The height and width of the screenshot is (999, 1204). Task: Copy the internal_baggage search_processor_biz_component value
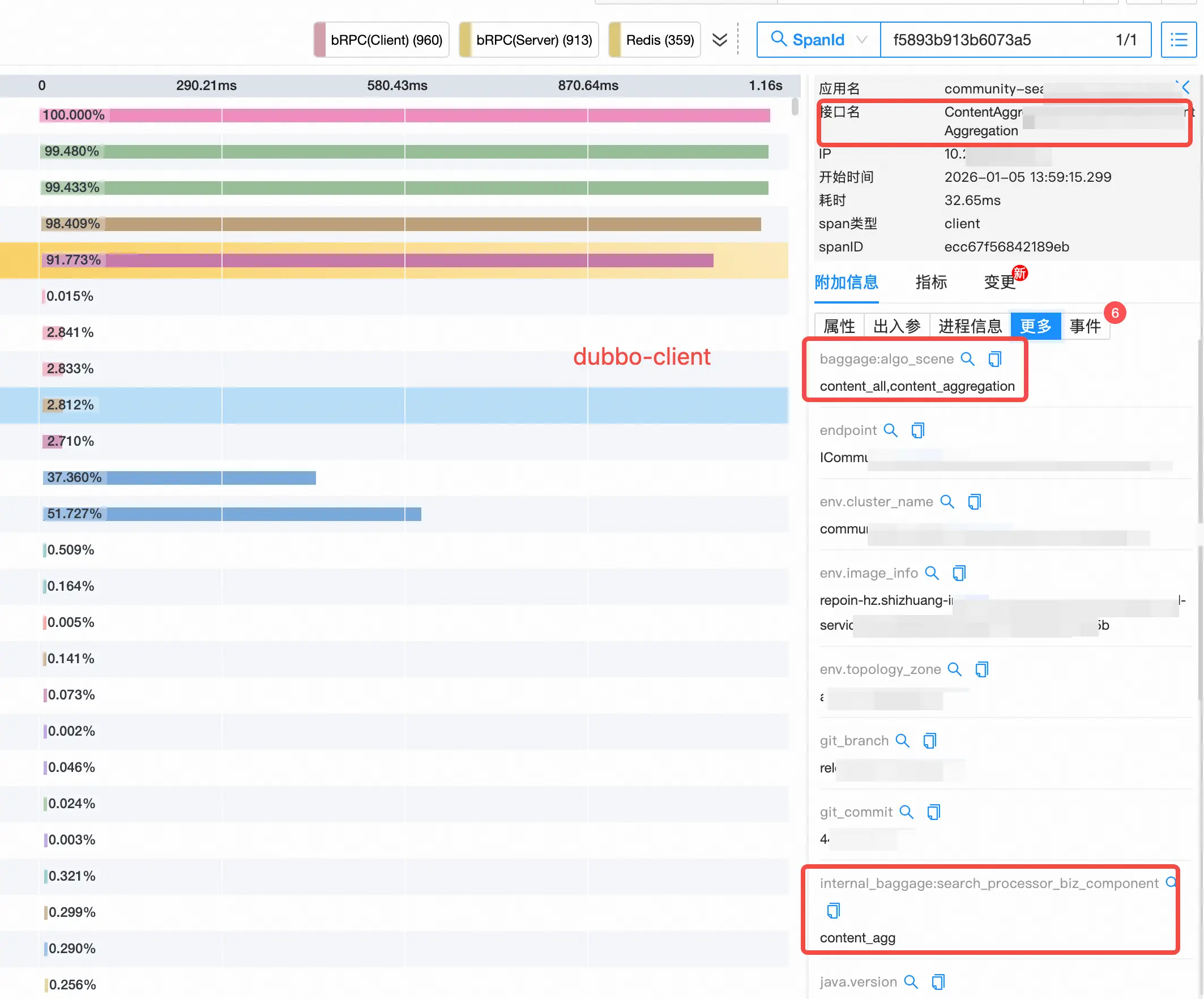coord(833,910)
